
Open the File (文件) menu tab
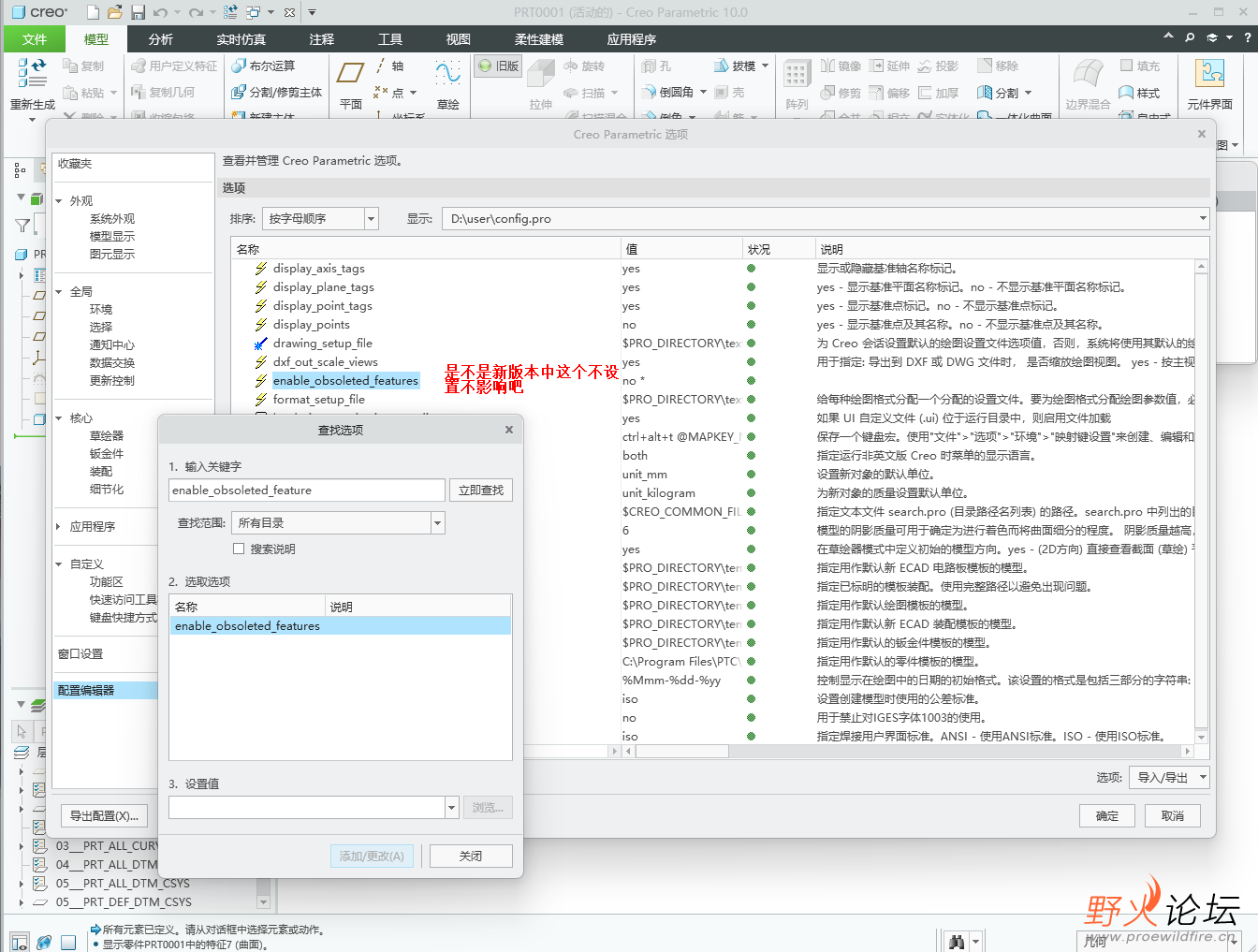click(35, 38)
